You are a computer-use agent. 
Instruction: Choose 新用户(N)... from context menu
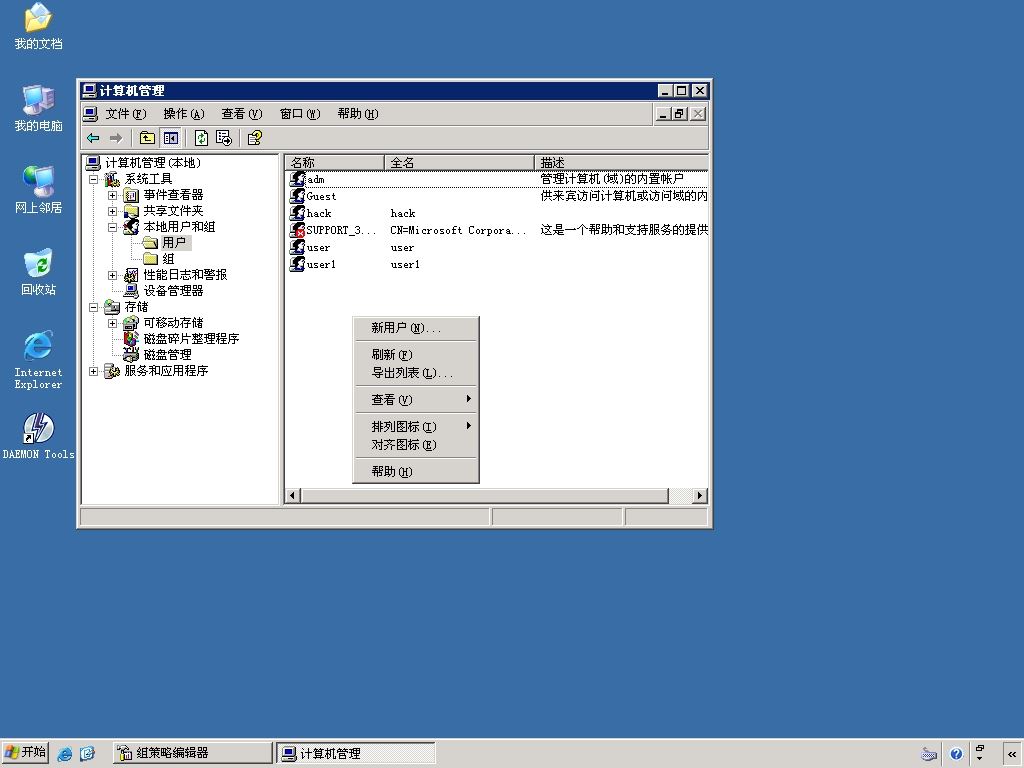tap(416, 328)
